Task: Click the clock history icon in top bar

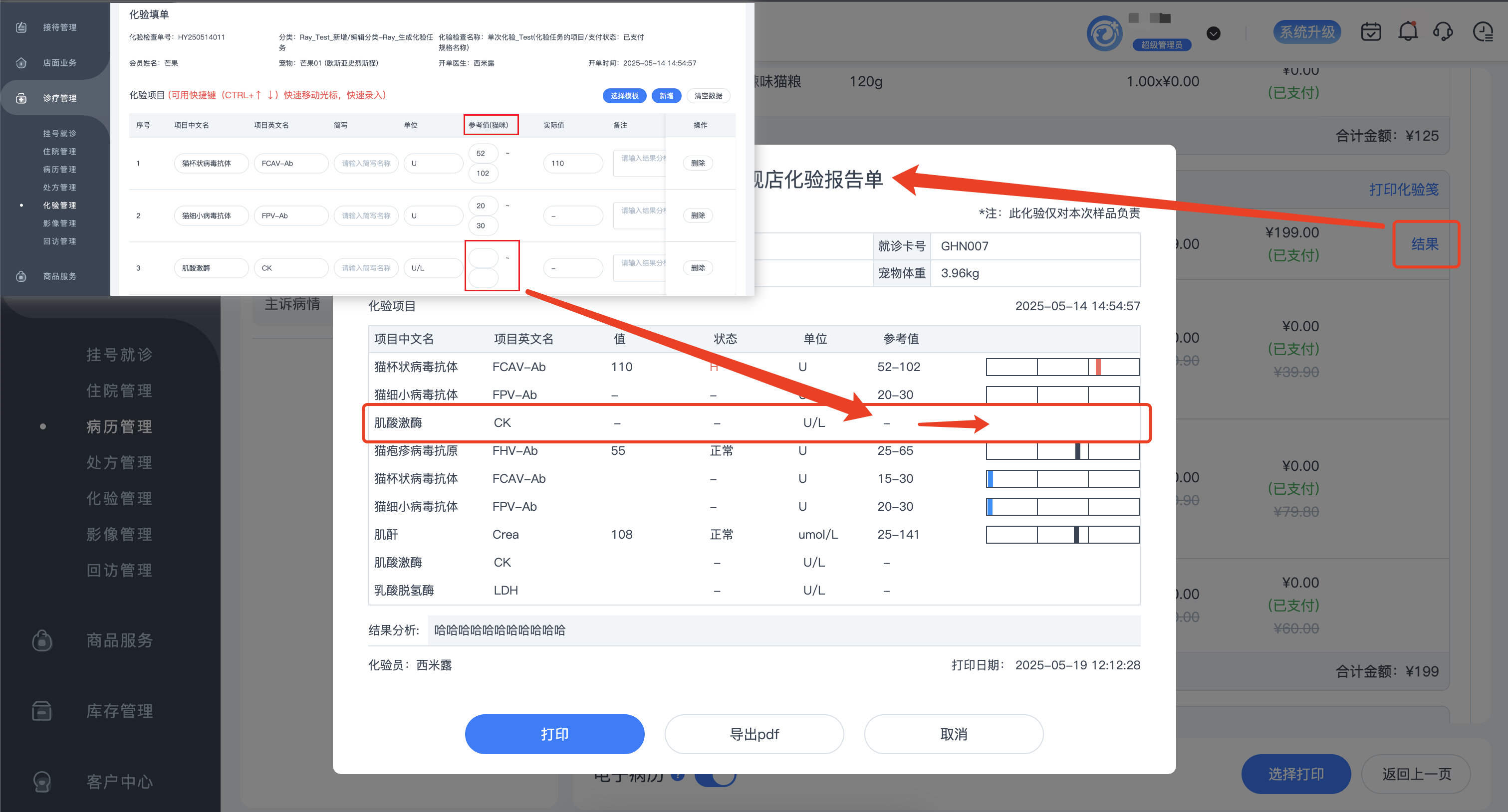Action: point(1483,31)
